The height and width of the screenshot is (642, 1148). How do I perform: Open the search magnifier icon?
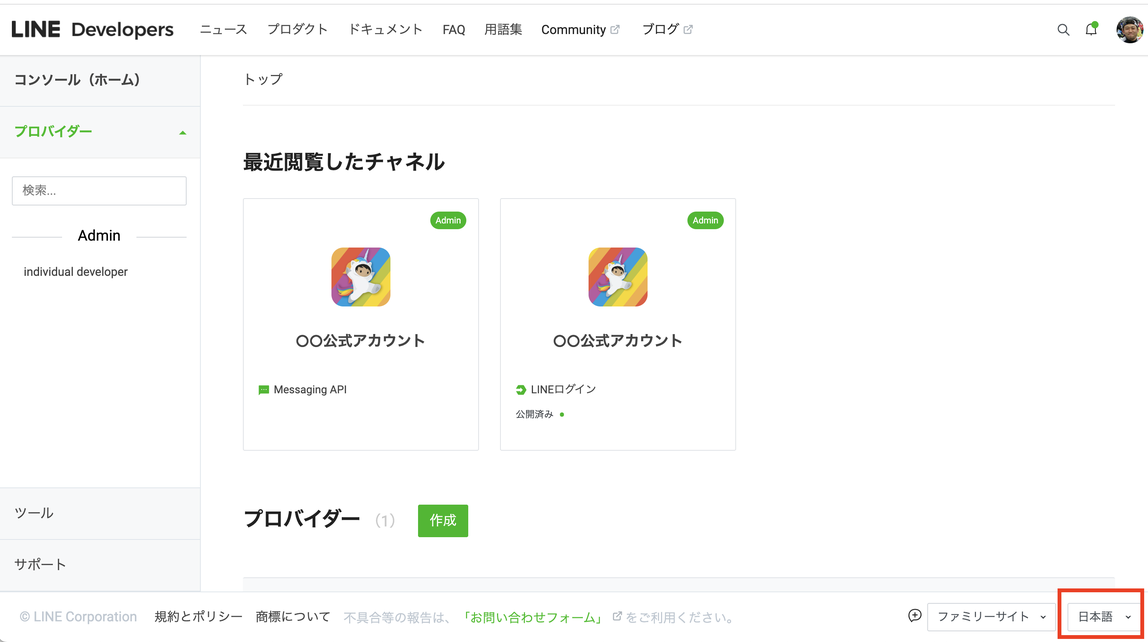(x=1063, y=30)
